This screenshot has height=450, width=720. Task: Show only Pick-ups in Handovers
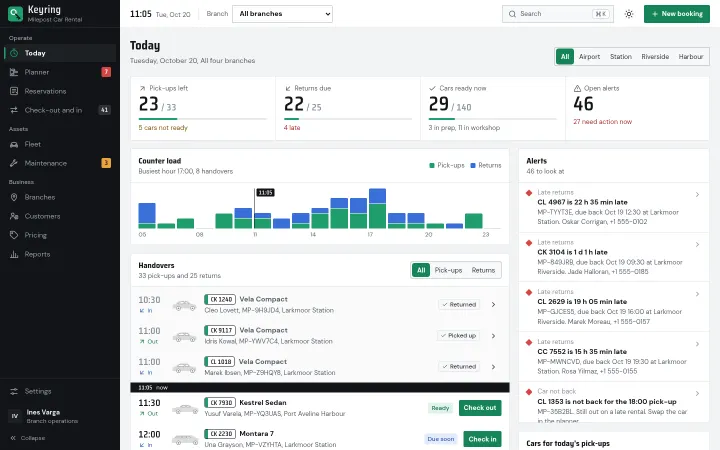click(448, 270)
